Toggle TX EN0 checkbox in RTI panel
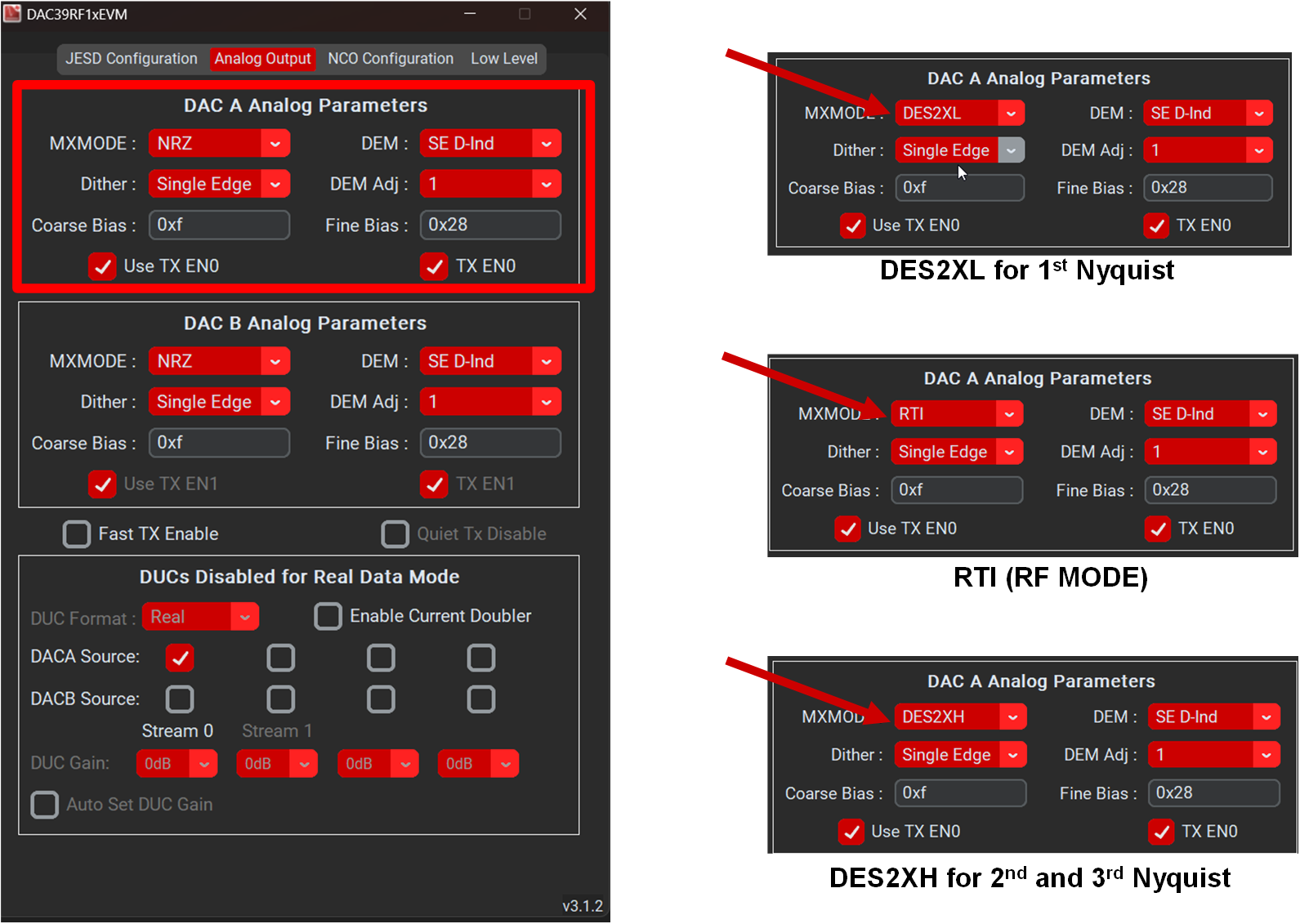 1158,529
